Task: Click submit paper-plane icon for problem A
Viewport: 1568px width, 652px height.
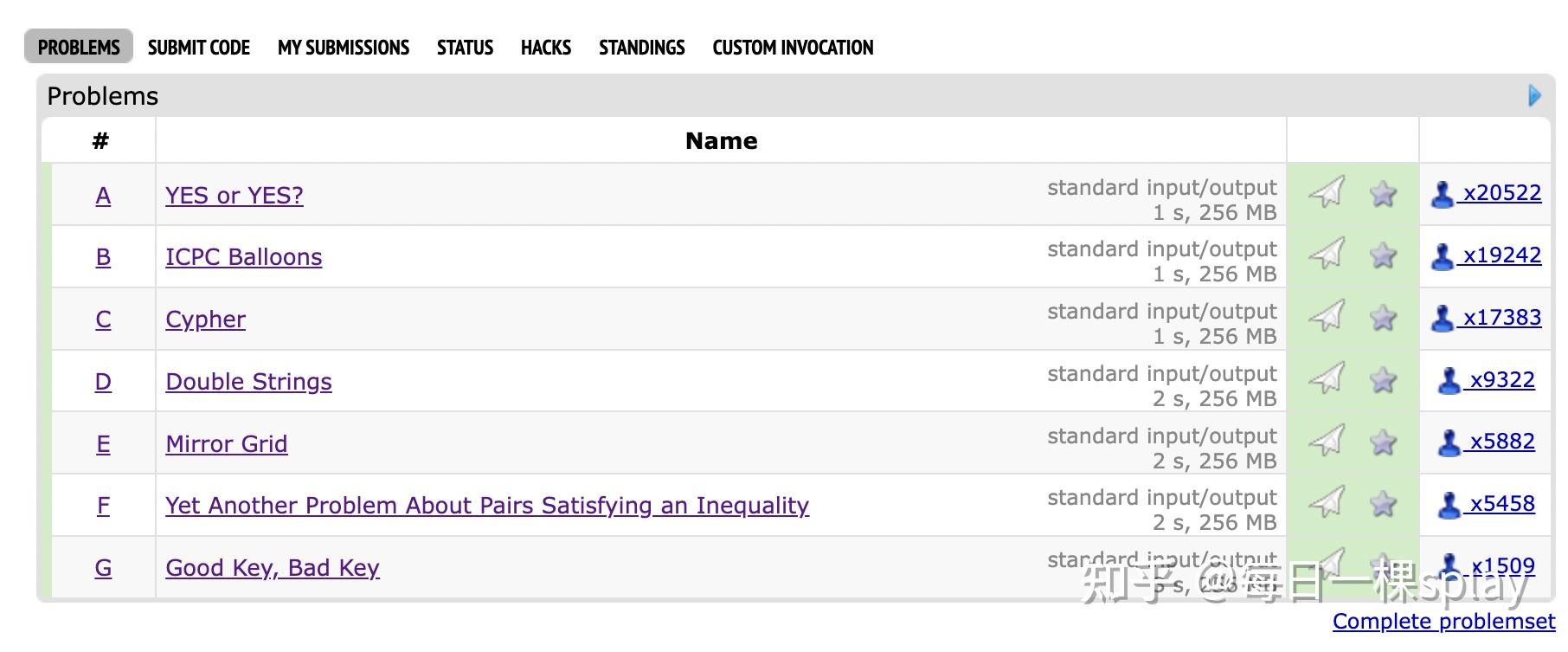Action: [x=1326, y=192]
